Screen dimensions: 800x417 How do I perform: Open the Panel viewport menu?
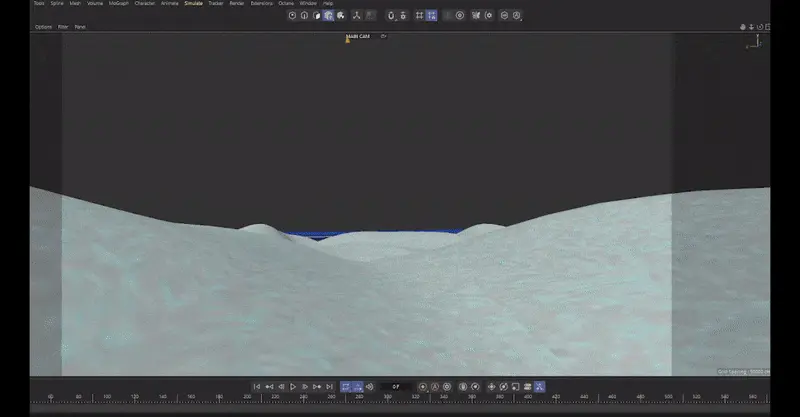[x=80, y=27]
